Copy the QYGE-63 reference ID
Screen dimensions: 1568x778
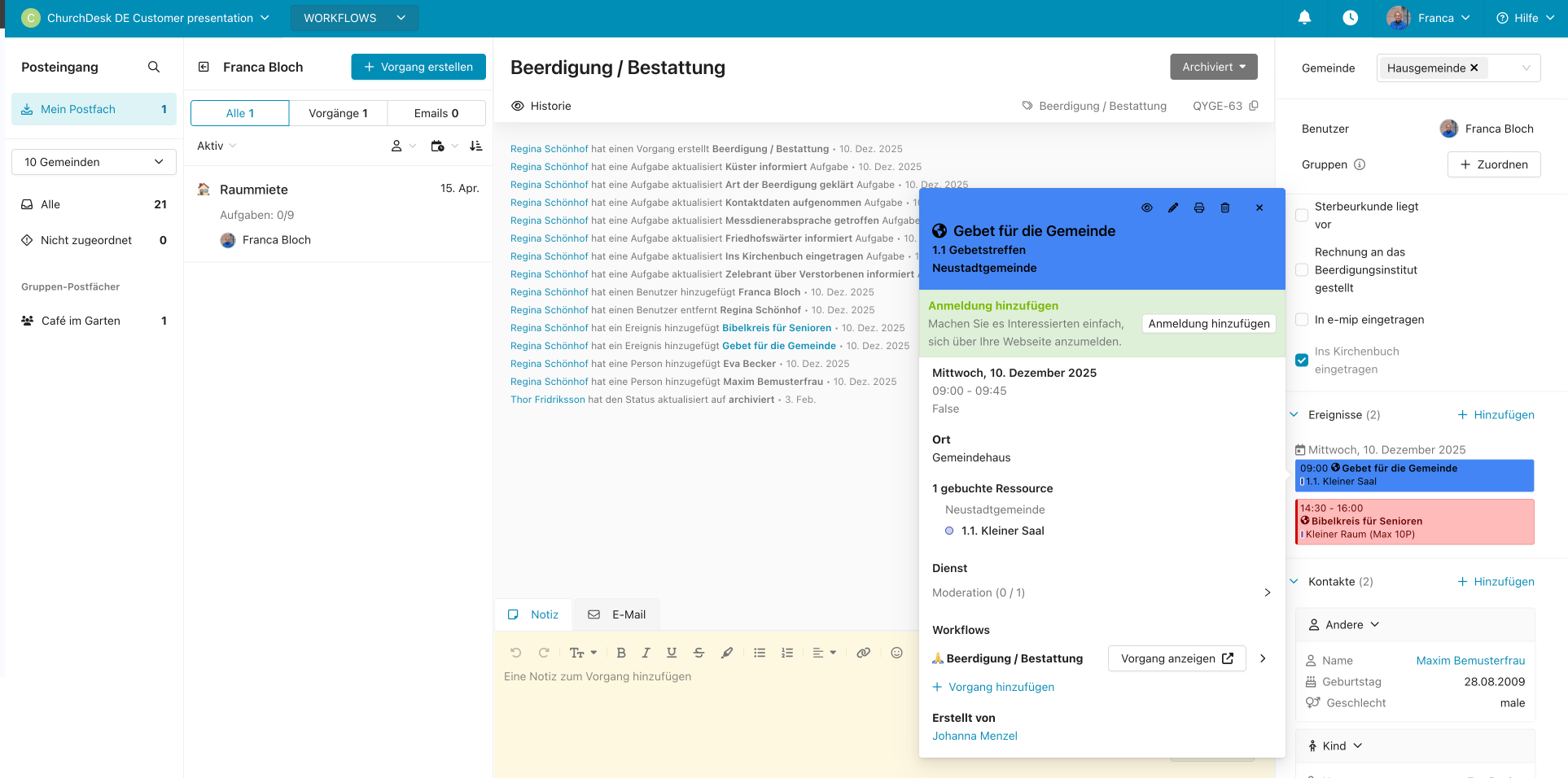click(1254, 106)
